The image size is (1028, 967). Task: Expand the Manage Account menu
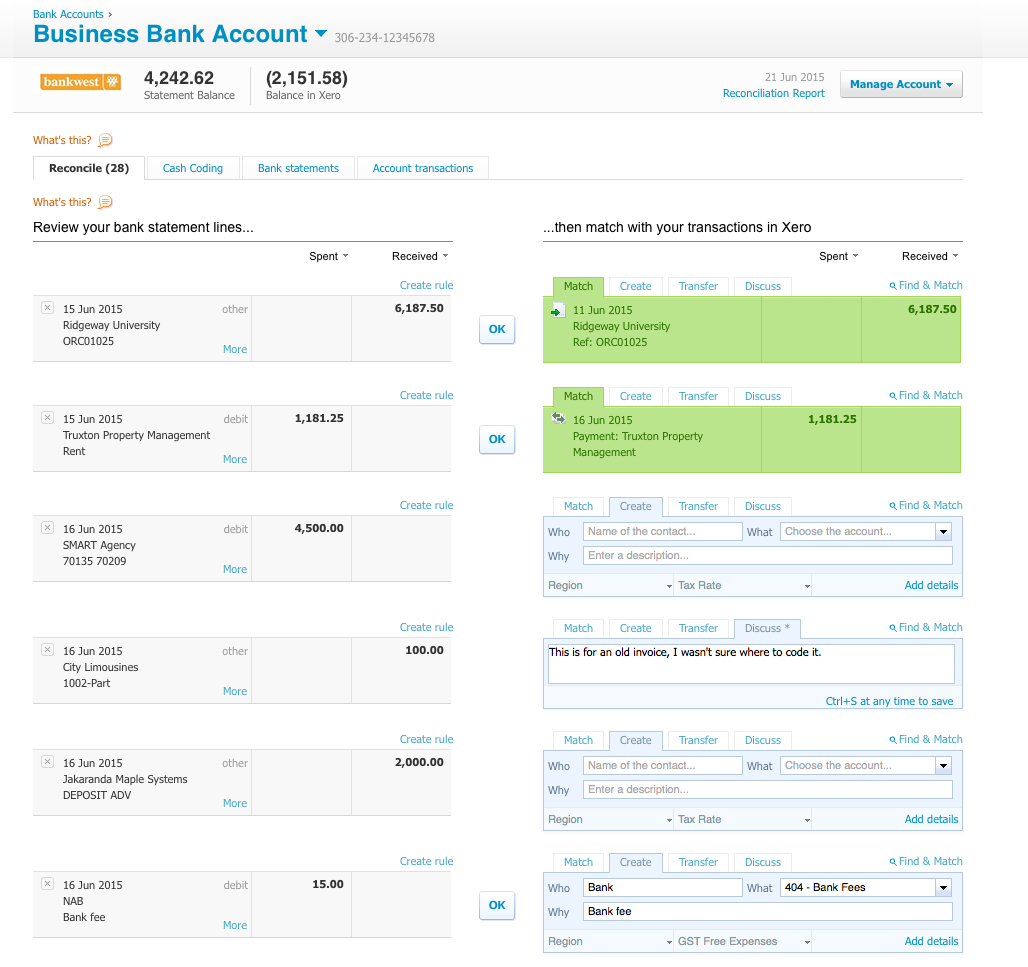coord(901,84)
